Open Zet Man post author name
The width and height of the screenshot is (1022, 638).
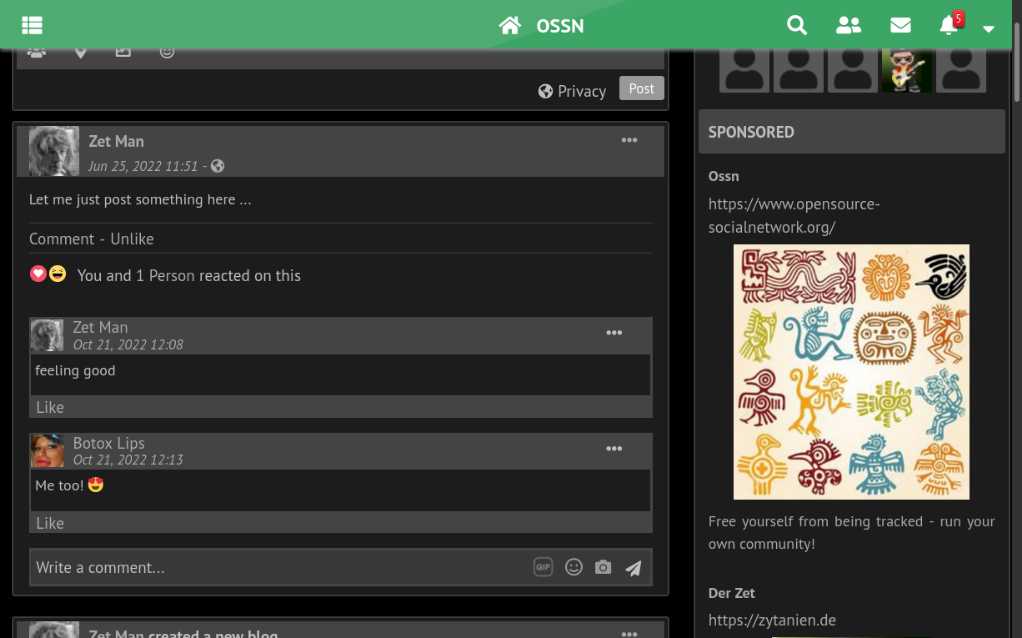pos(116,141)
